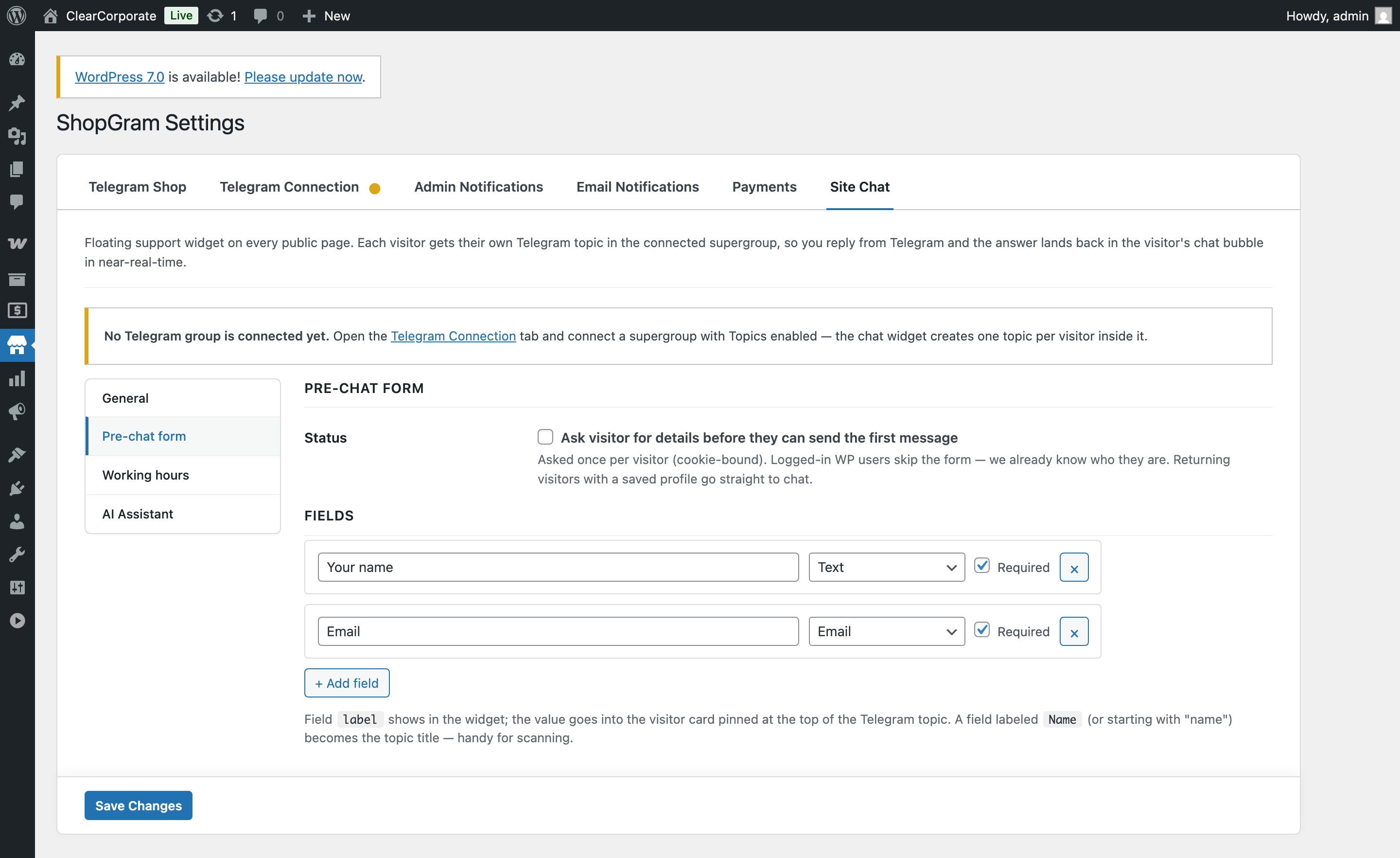Click the plus New icon
1400x858 pixels.
click(309, 16)
